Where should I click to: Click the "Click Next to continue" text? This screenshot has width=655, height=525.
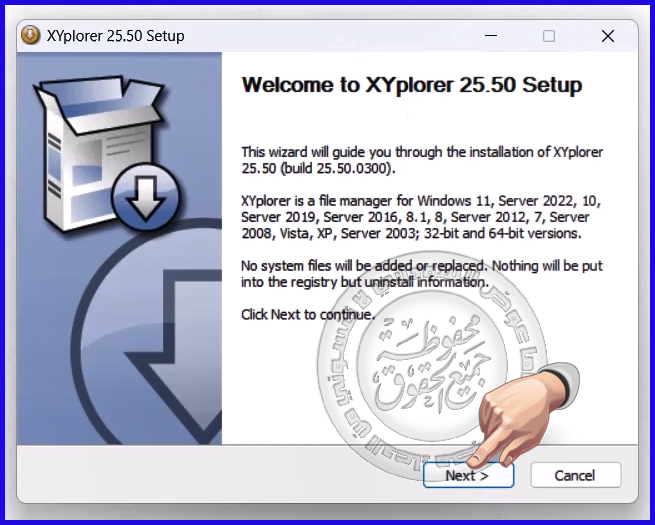pos(308,314)
